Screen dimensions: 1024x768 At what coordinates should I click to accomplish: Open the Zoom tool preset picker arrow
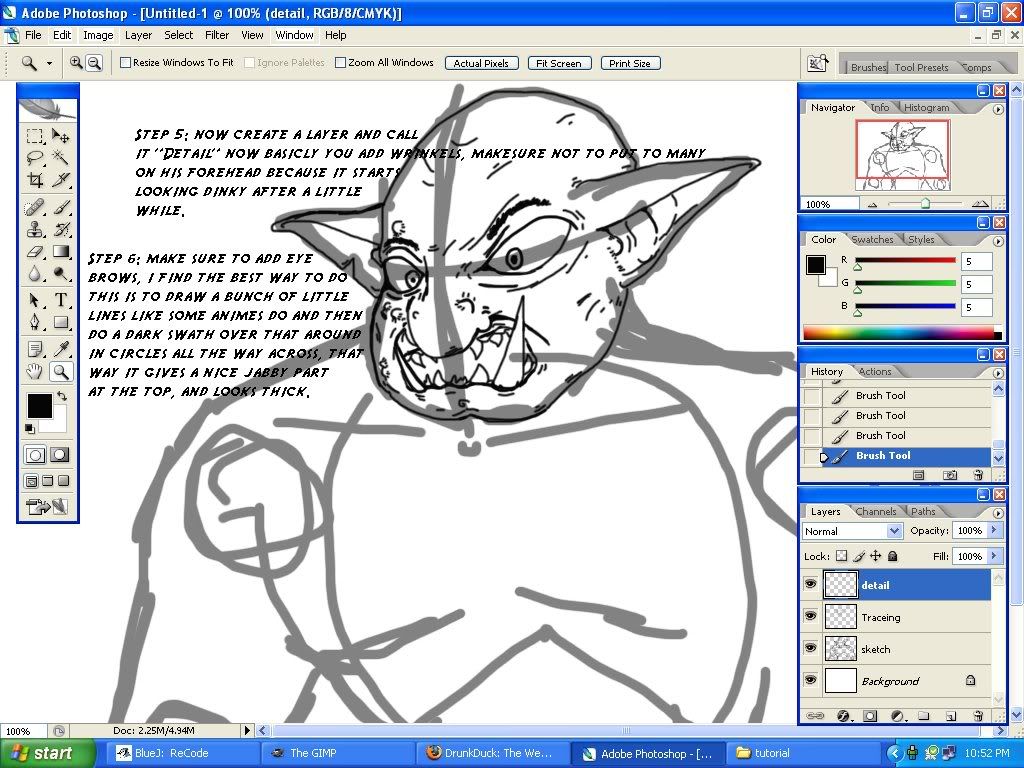[49, 63]
